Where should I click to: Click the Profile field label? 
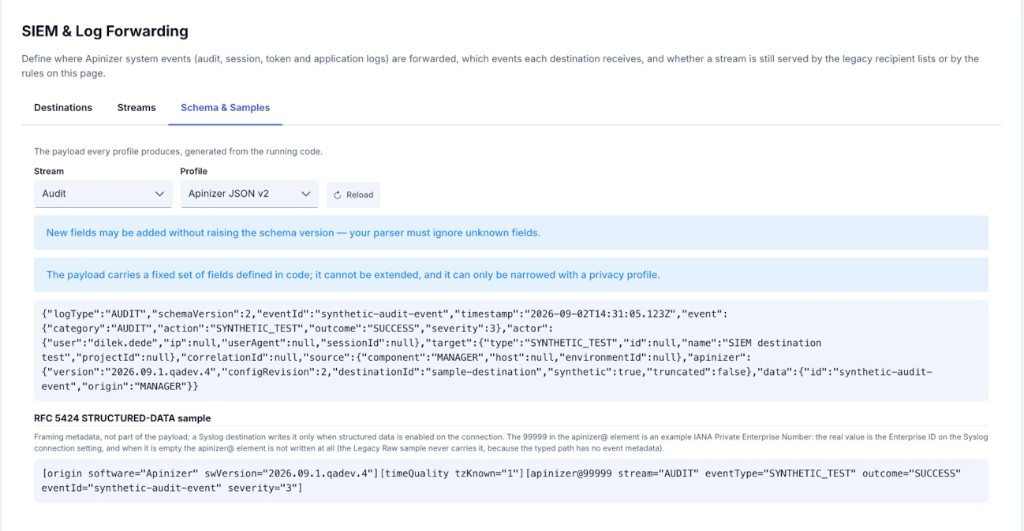click(x=194, y=171)
